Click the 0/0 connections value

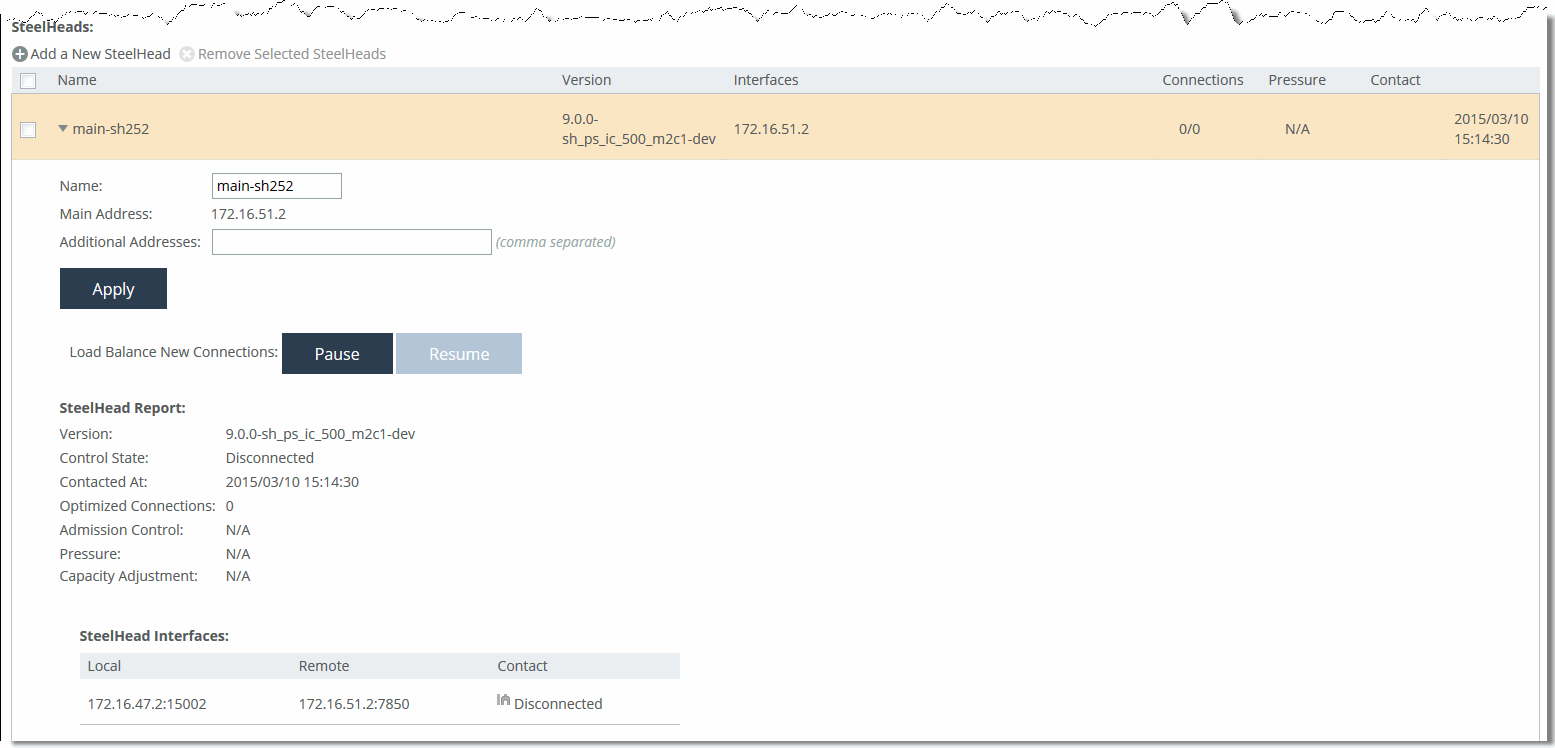(1189, 129)
